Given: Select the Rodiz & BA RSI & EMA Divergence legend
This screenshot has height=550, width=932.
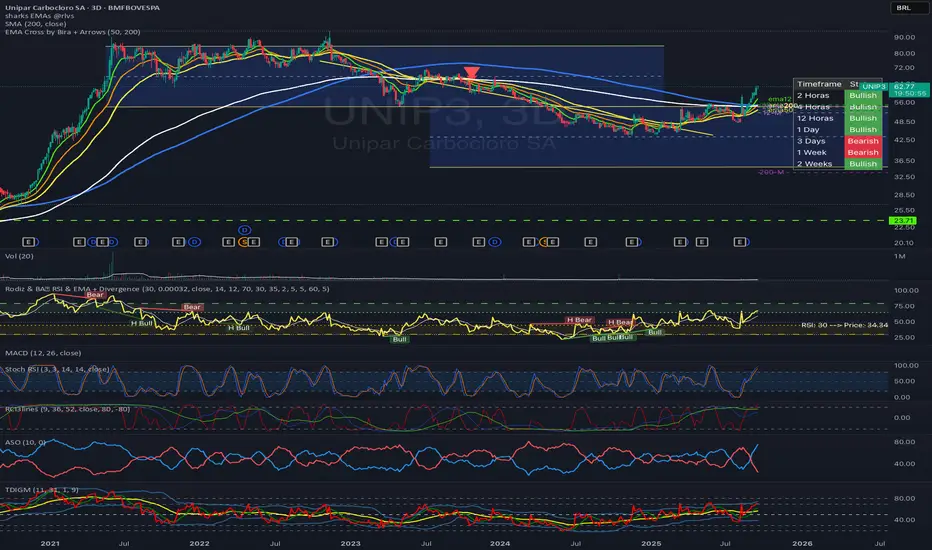Looking at the screenshot, I should 167,289.
